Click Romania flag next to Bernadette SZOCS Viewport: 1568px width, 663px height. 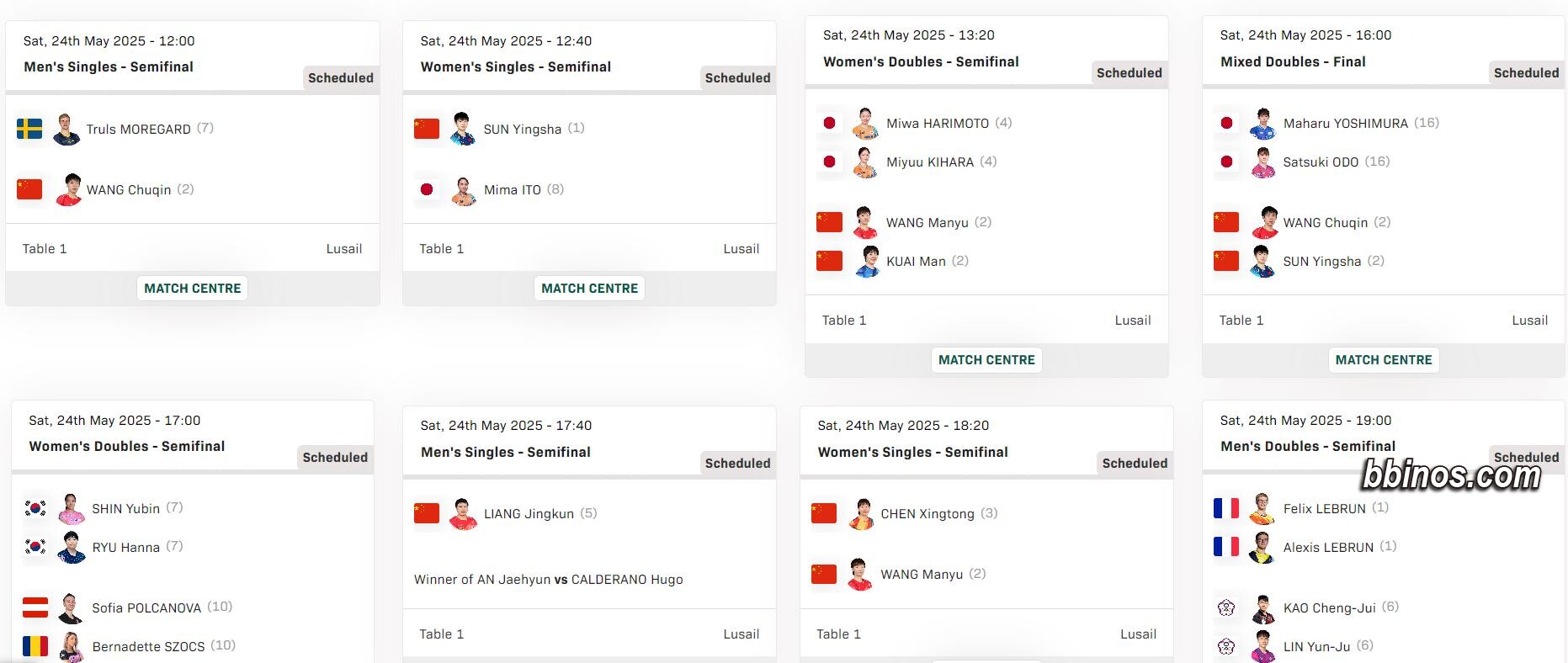[35, 646]
